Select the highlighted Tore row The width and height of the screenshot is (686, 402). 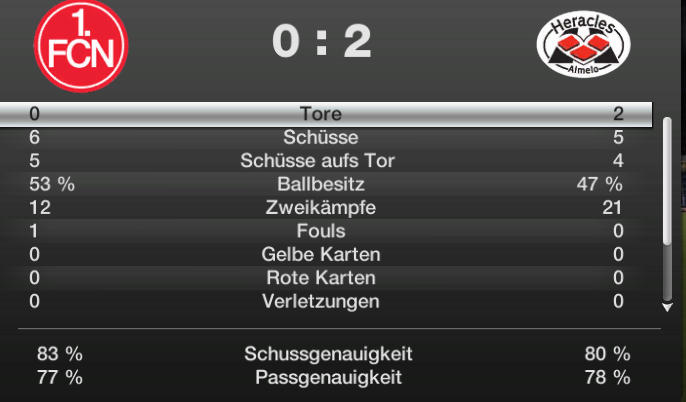[320, 114]
